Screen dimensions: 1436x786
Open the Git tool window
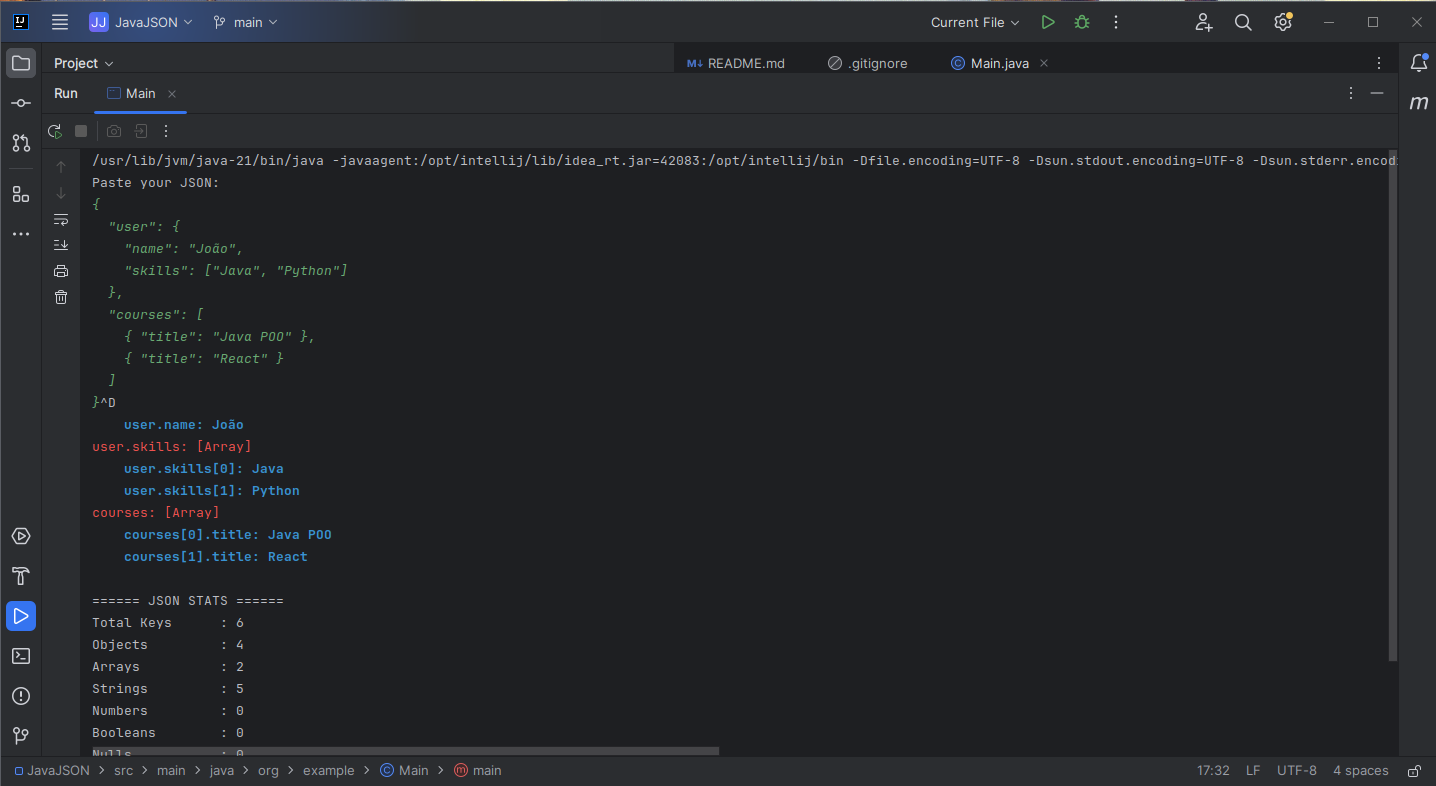(21, 736)
